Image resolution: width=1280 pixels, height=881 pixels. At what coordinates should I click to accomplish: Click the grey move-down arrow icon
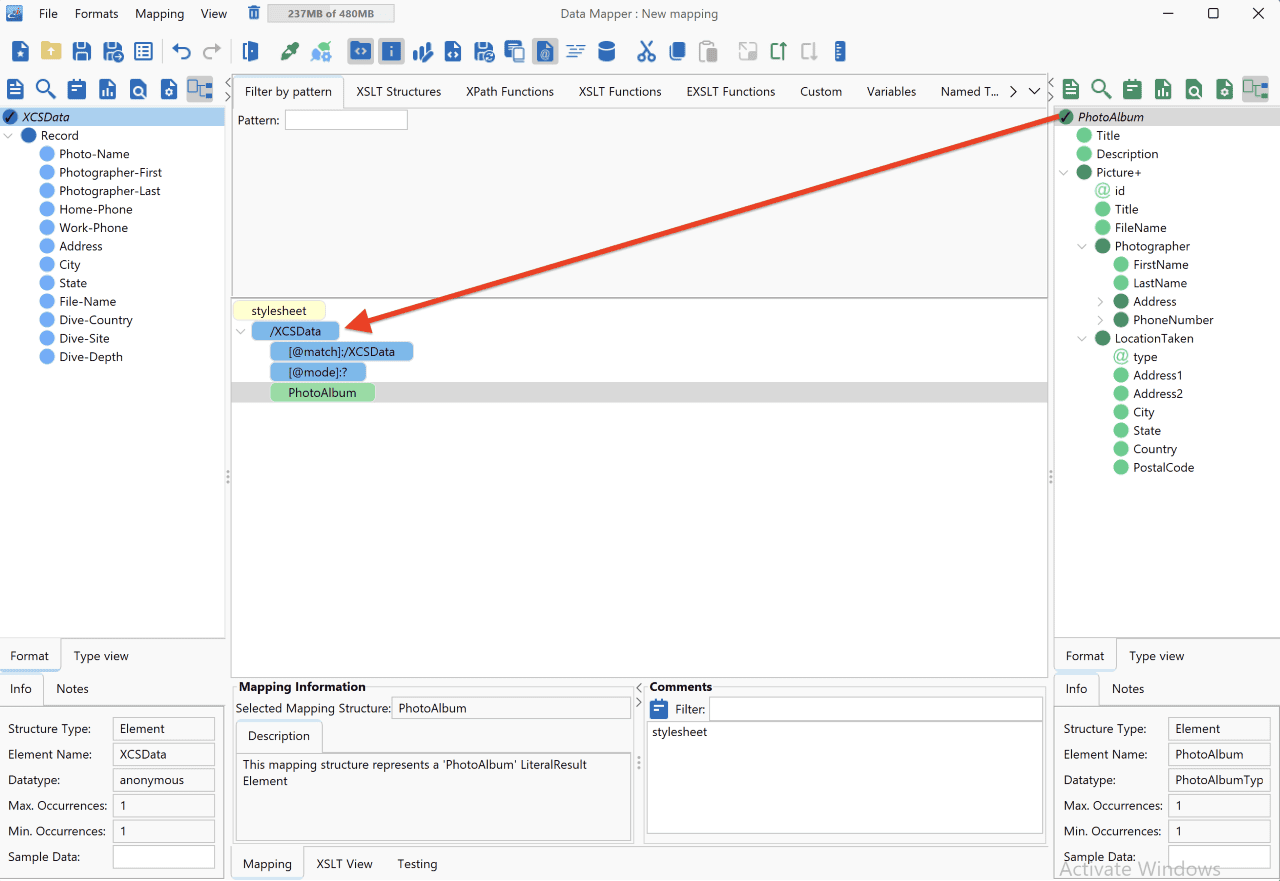pyautogui.click(x=810, y=51)
